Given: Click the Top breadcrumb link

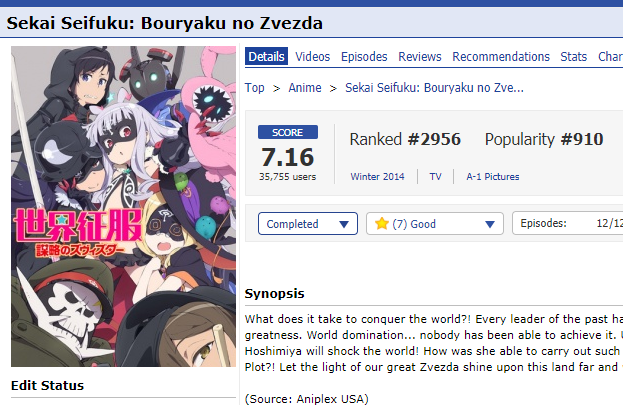Looking at the screenshot, I should [254, 87].
